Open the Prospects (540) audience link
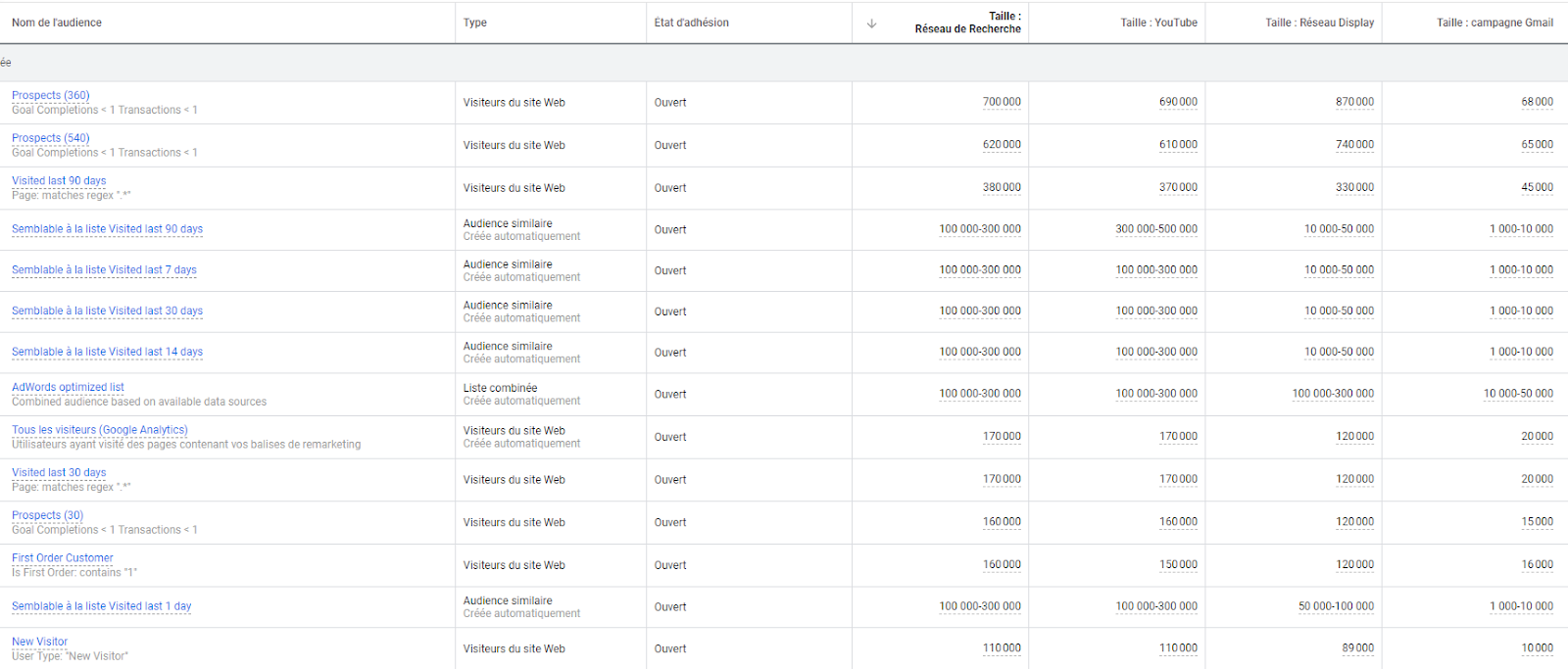Image resolution: width=1568 pixels, height=669 pixels. click(51, 138)
